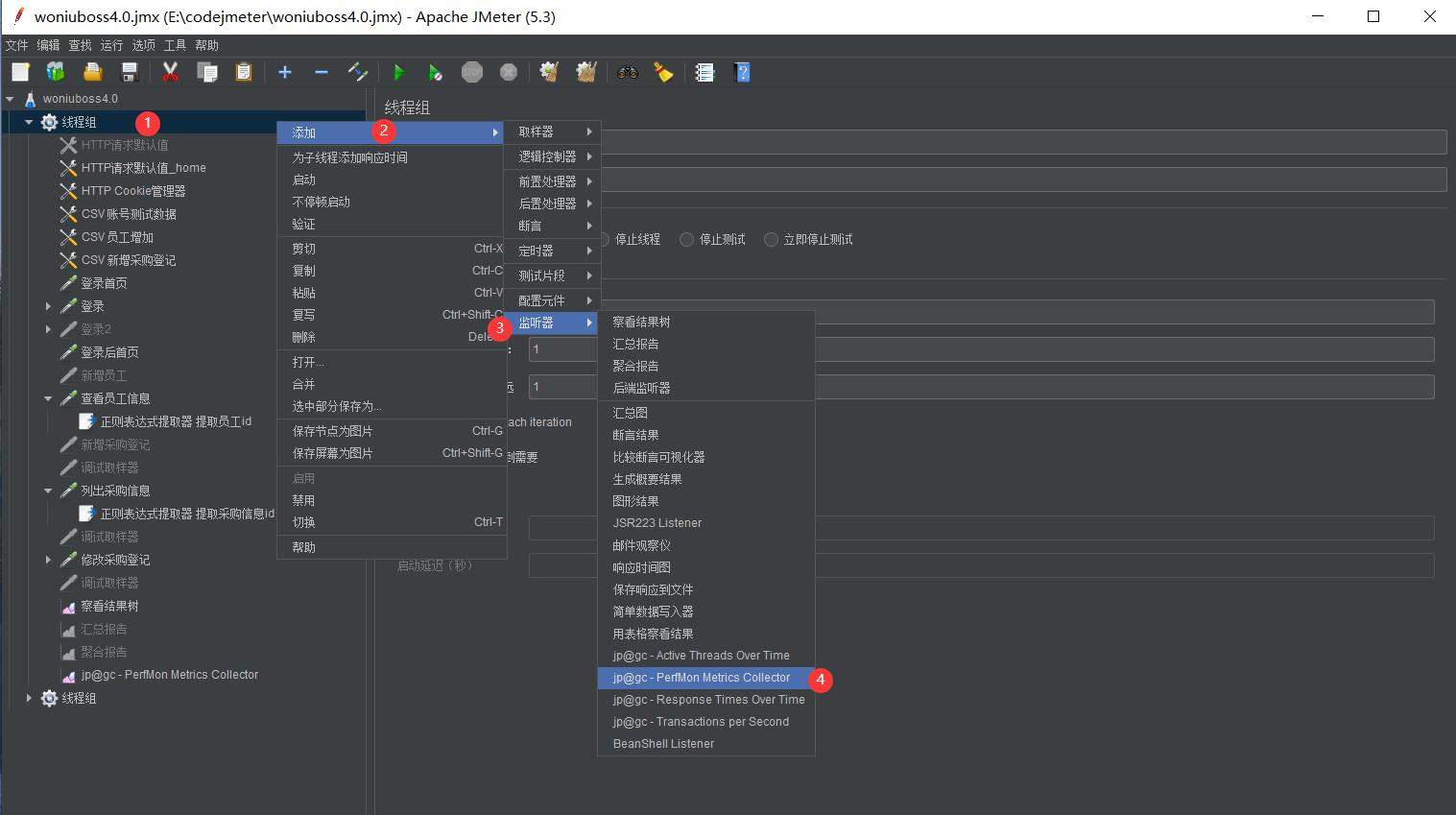Click the New test plan toolbar icon
Viewport: 1456px width, 815px height.
tap(20, 72)
